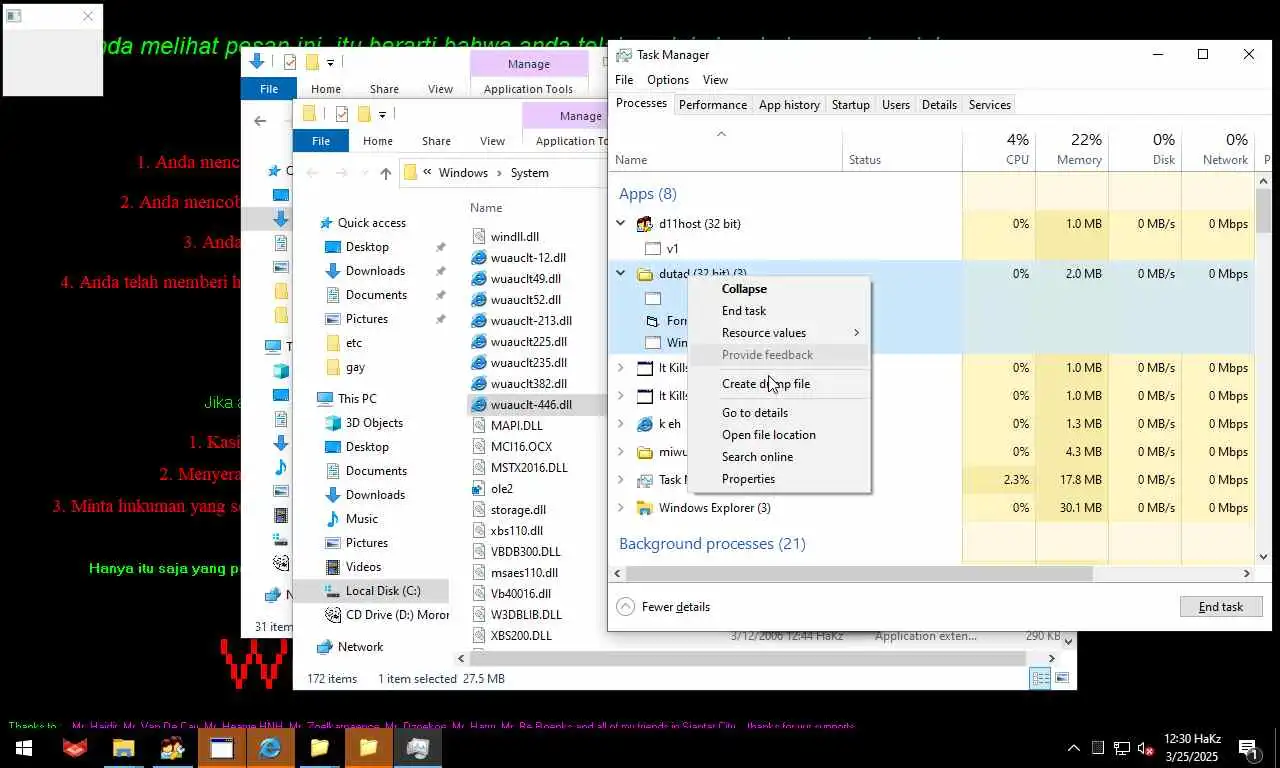1280x768 pixels.
Task: Click Task Manager horizontal scrollbar
Action: coord(859,574)
